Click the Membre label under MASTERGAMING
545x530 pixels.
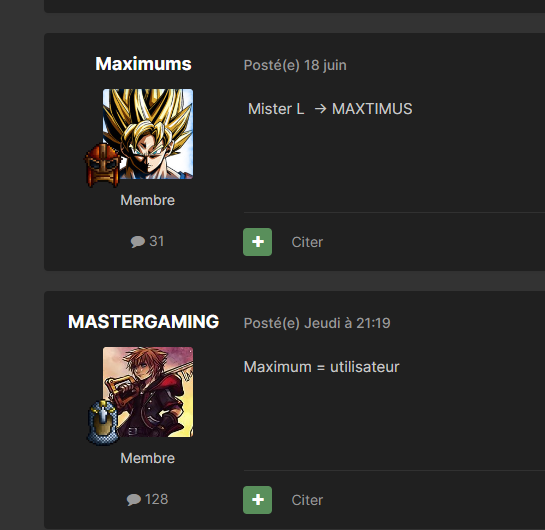(x=147, y=458)
